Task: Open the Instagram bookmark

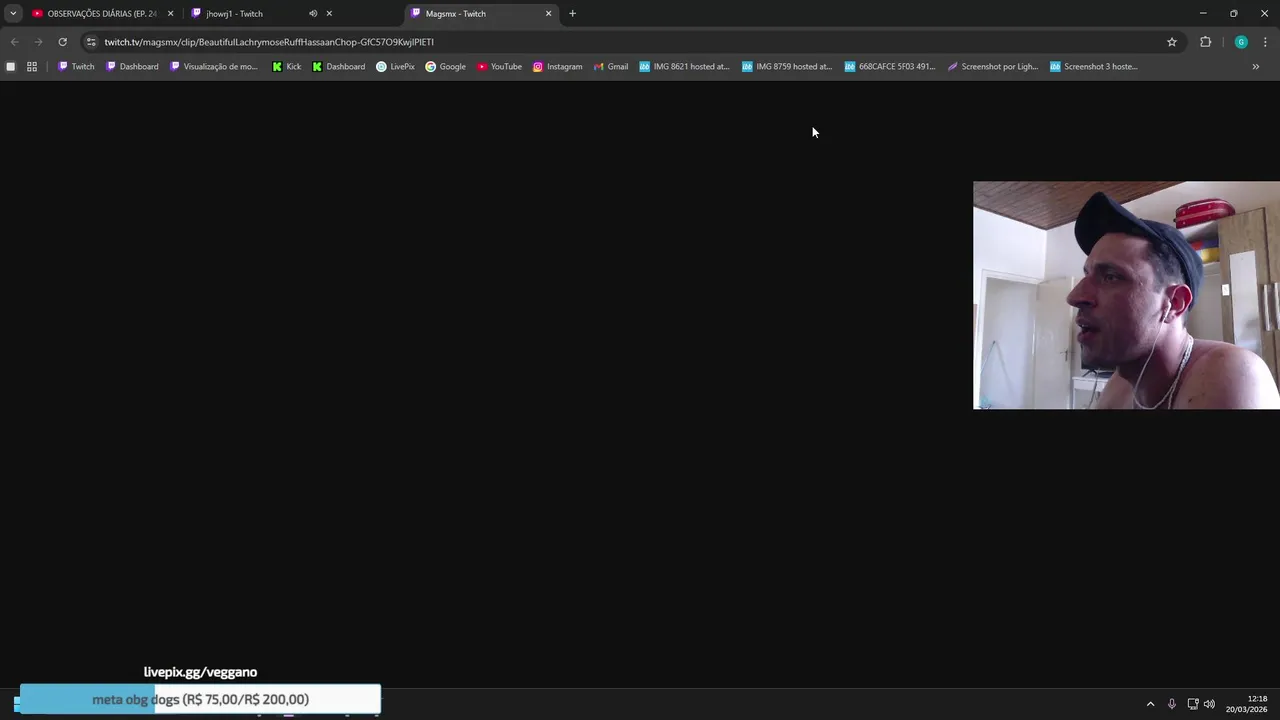Action: pyautogui.click(x=557, y=67)
